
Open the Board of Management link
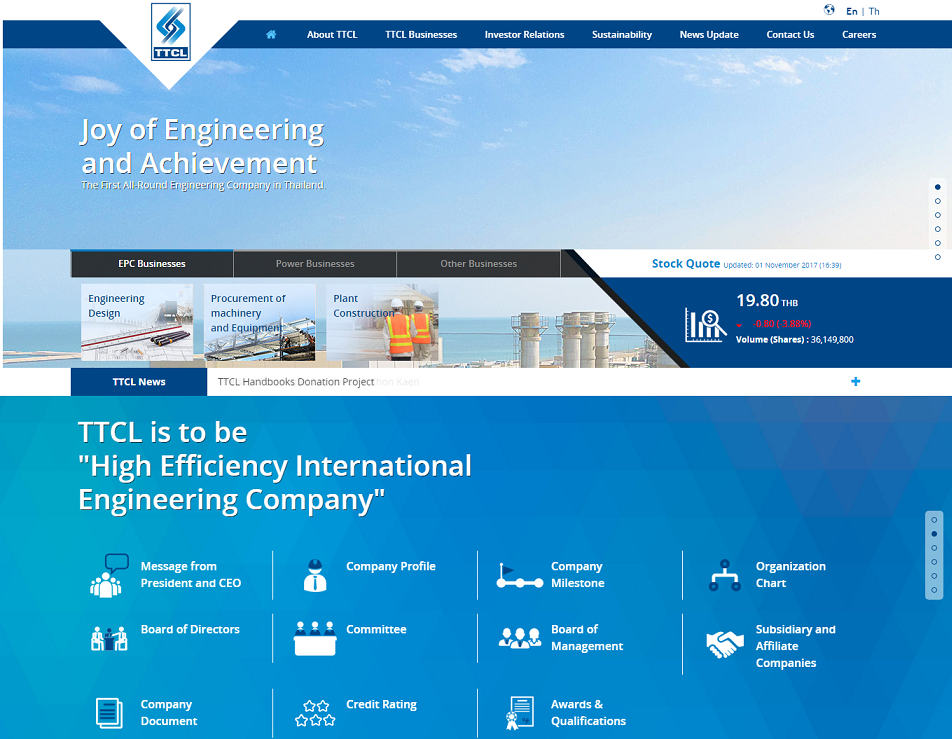pyautogui.click(x=586, y=638)
